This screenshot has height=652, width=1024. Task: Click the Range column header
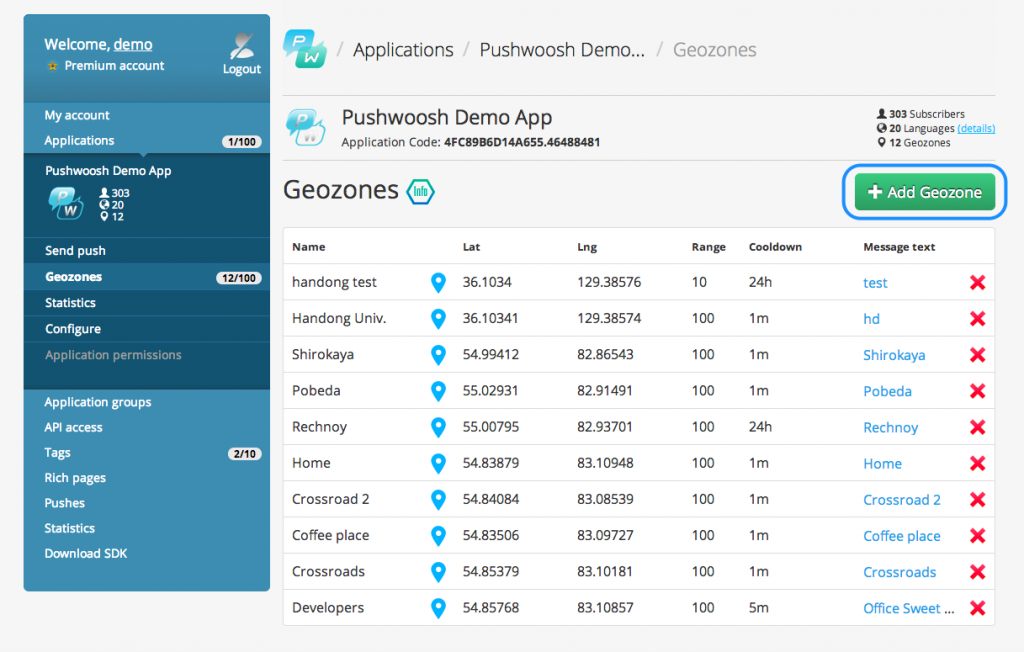click(x=709, y=247)
